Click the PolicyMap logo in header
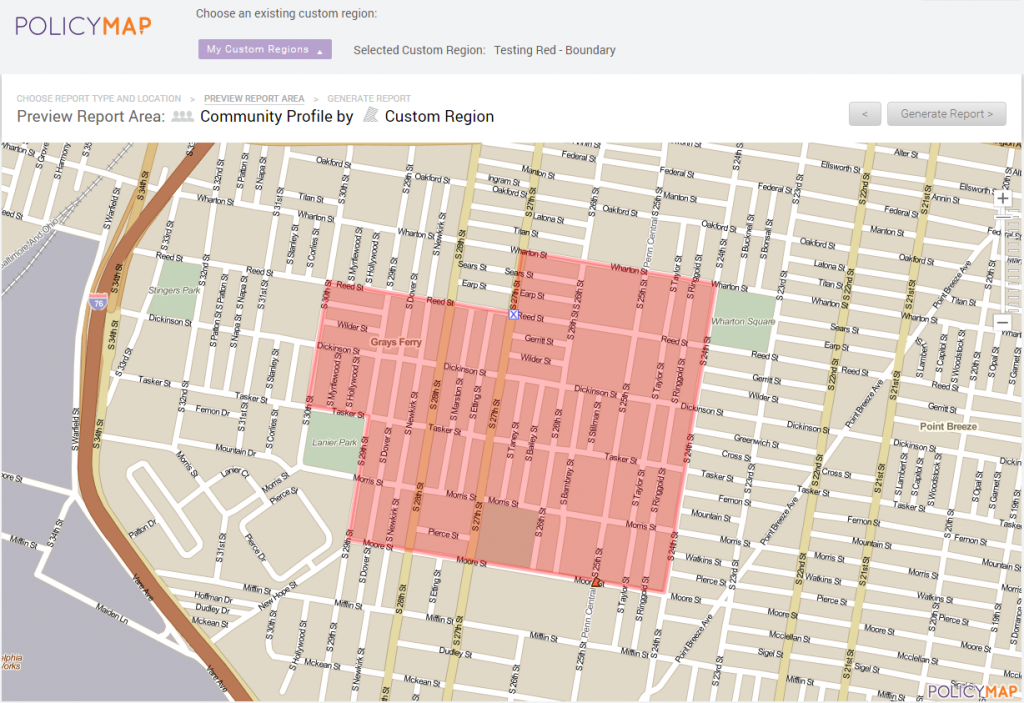Viewport: 1024px width, 703px height. [83, 26]
